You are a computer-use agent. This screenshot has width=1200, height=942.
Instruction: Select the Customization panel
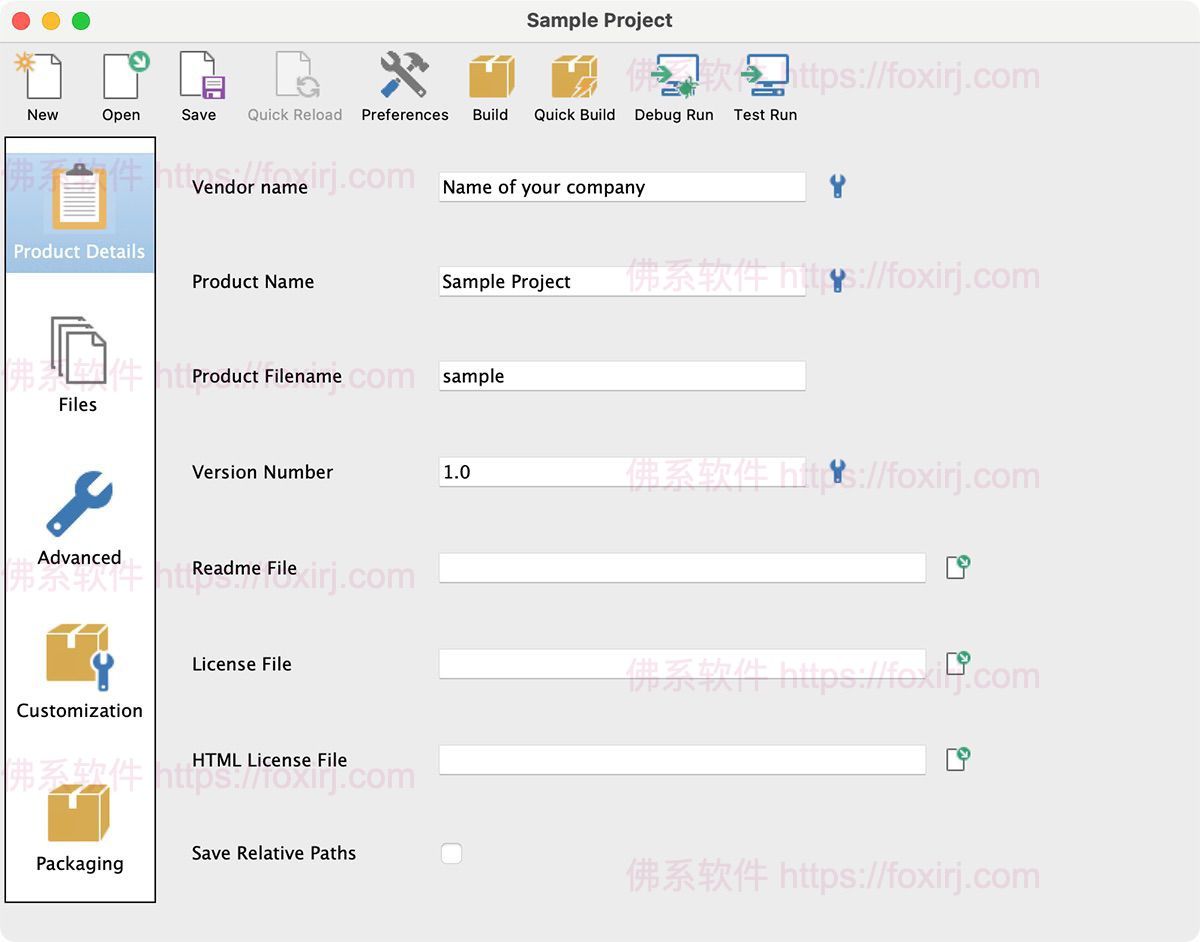(x=79, y=665)
